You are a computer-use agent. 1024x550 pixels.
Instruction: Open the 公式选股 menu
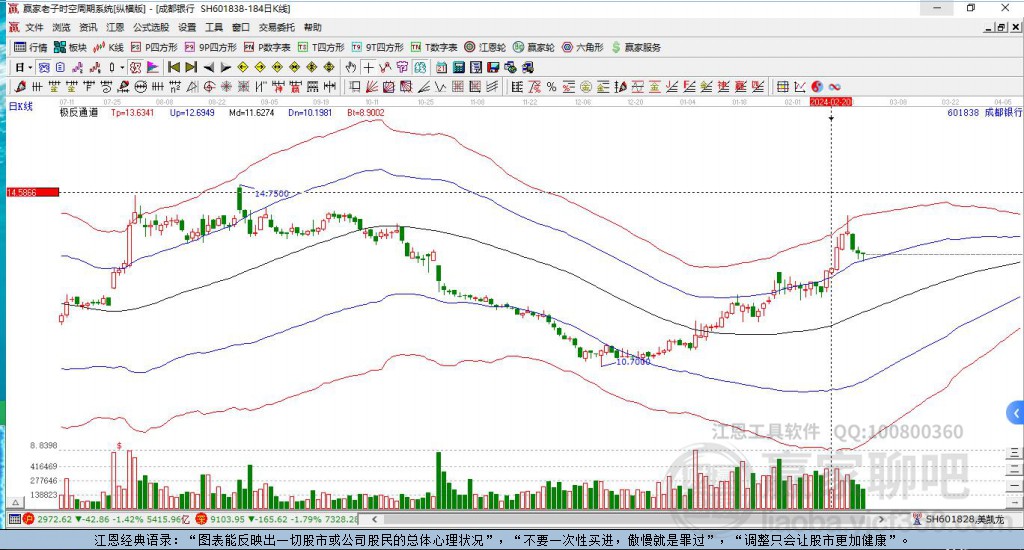150,27
